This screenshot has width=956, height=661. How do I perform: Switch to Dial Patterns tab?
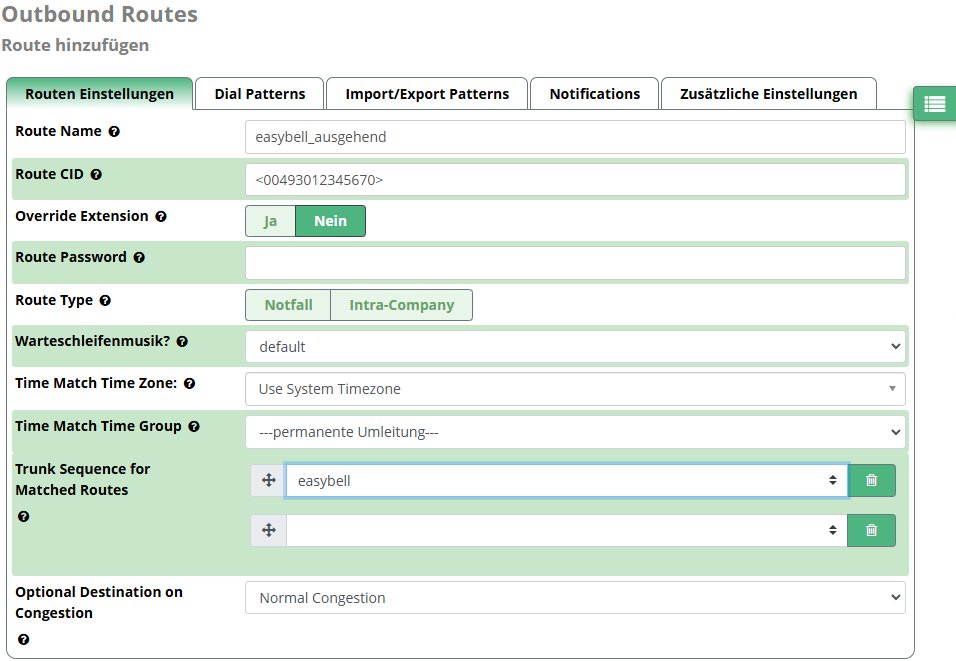(x=259, y=94)
